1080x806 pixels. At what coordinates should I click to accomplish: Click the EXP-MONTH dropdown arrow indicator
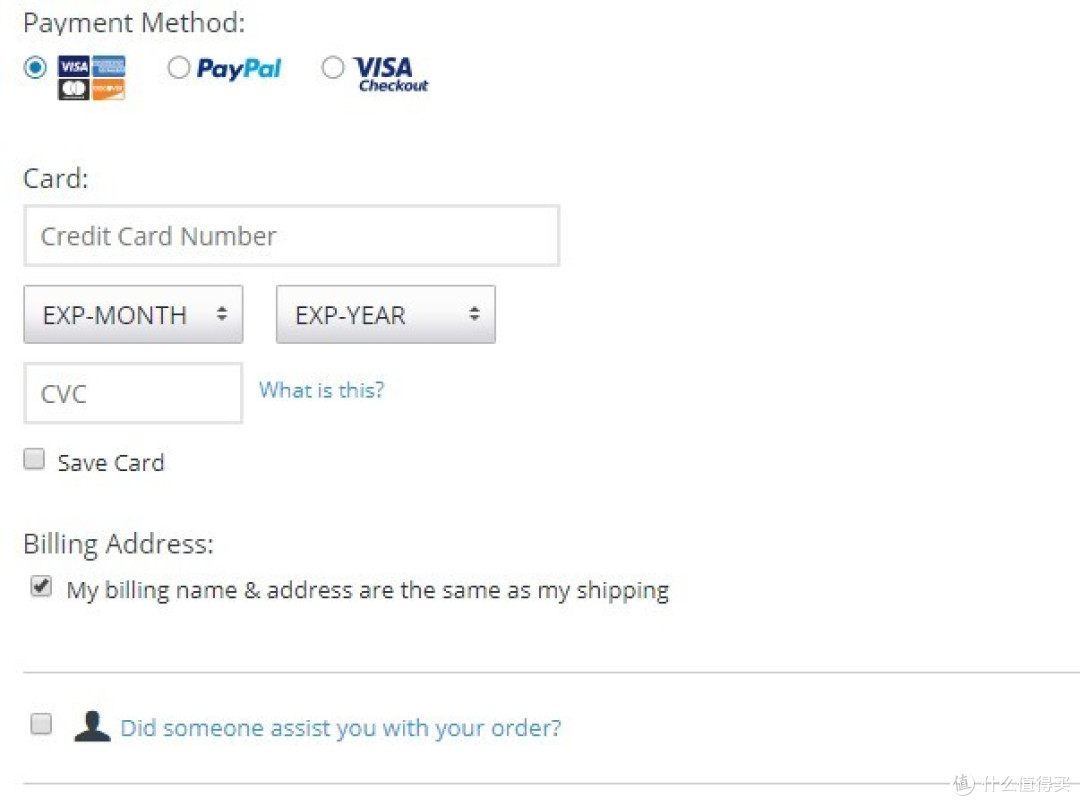click(222, 314)
